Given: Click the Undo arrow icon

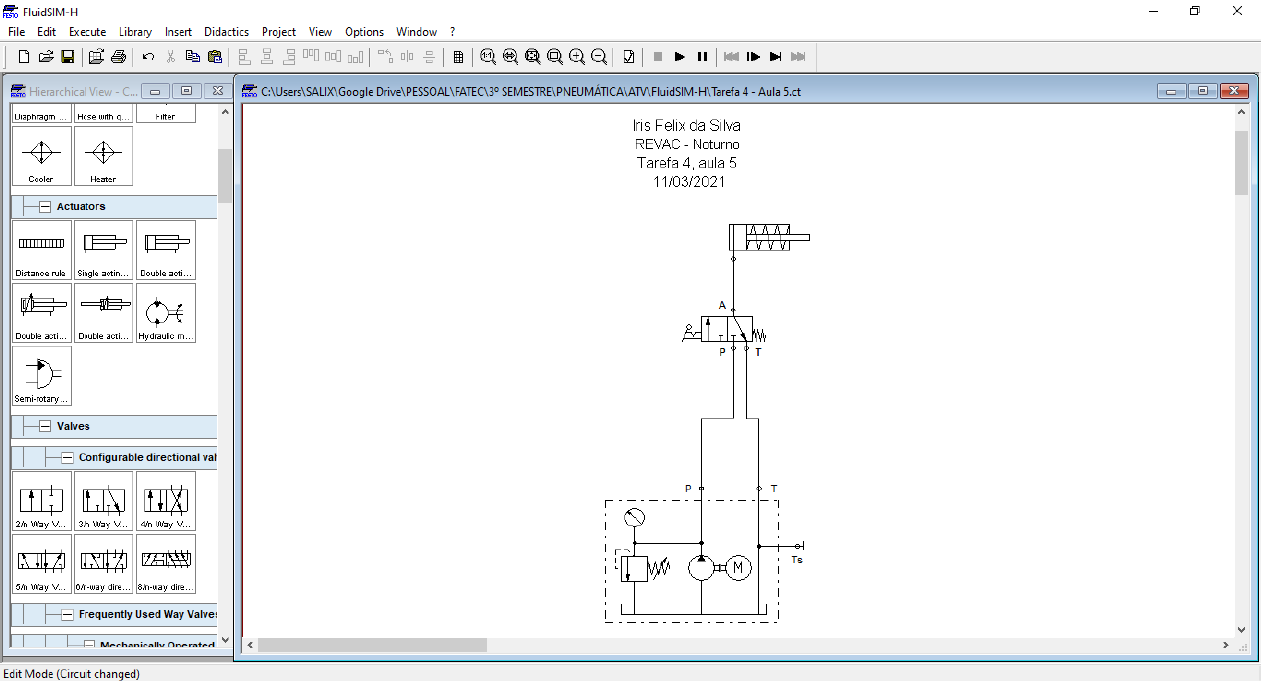Looking at the screenshot, I should coord(148,57).
